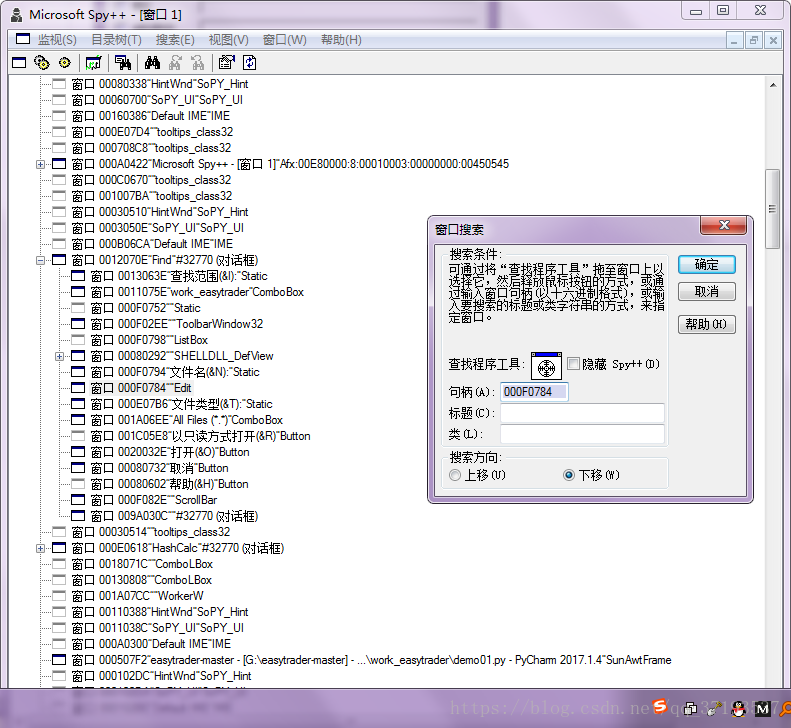Click the Windows view toolbar icon
This screenshot has width=791, height=728.
pos(19,63)
